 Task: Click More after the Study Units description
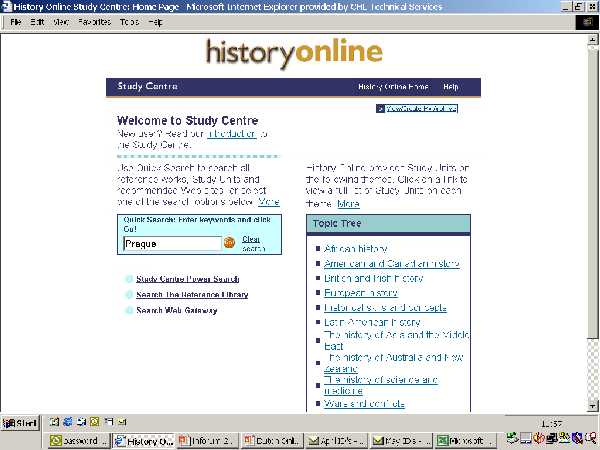pyautogui.click(x=348, y=204)
